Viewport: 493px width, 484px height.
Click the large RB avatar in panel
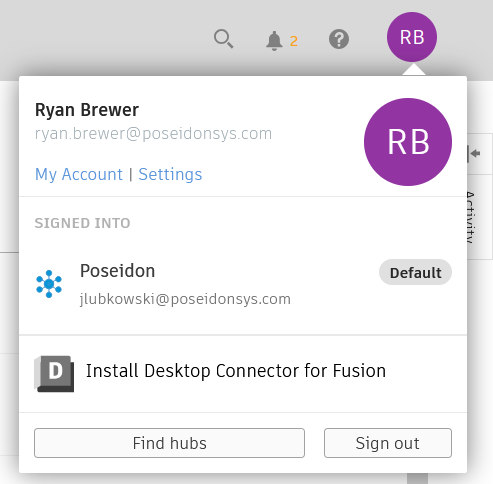pos(408,142)
